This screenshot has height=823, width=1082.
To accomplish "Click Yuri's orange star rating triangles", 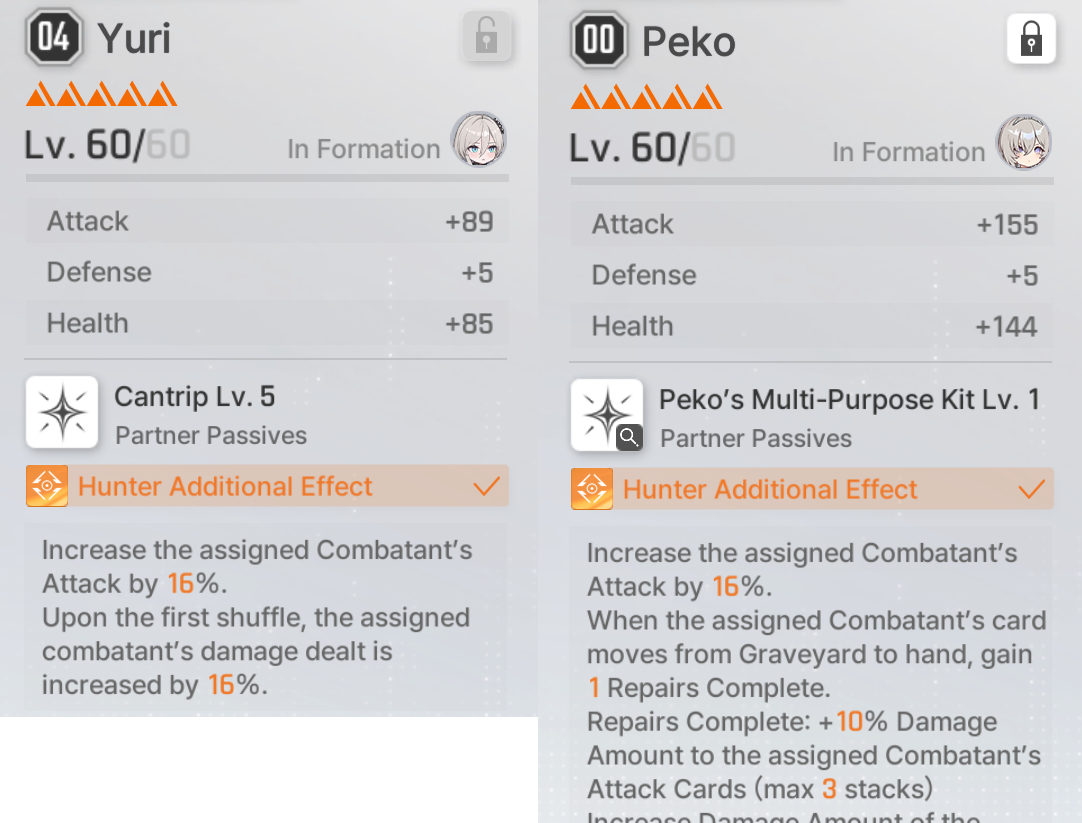I will point(101,94).
